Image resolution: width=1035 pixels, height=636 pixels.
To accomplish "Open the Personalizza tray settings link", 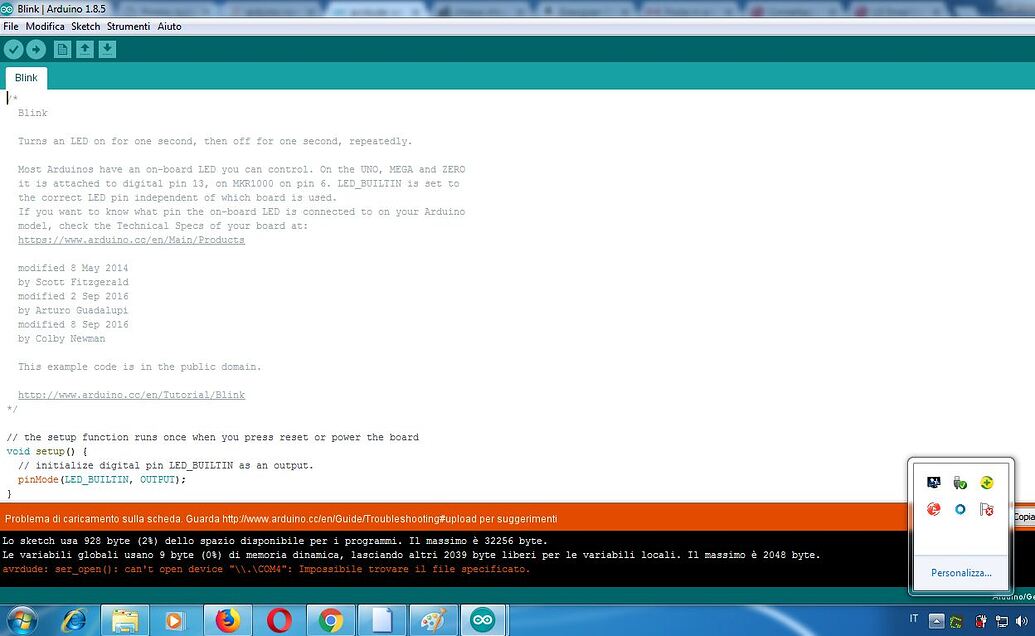I will coord(960,572).
